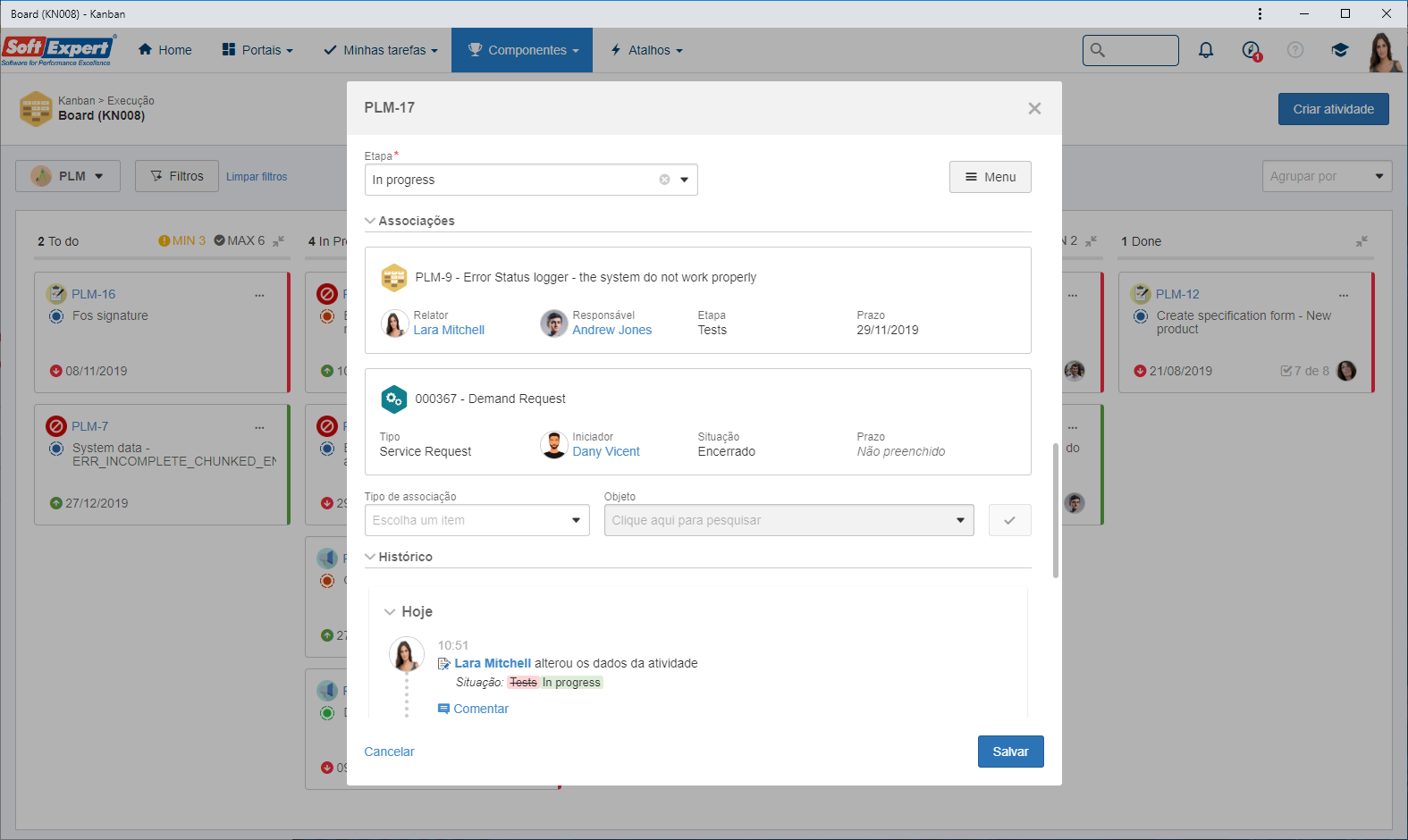Open the PLM-7 card title
This screenshot has width=1408, height=840.
(89, 426)
